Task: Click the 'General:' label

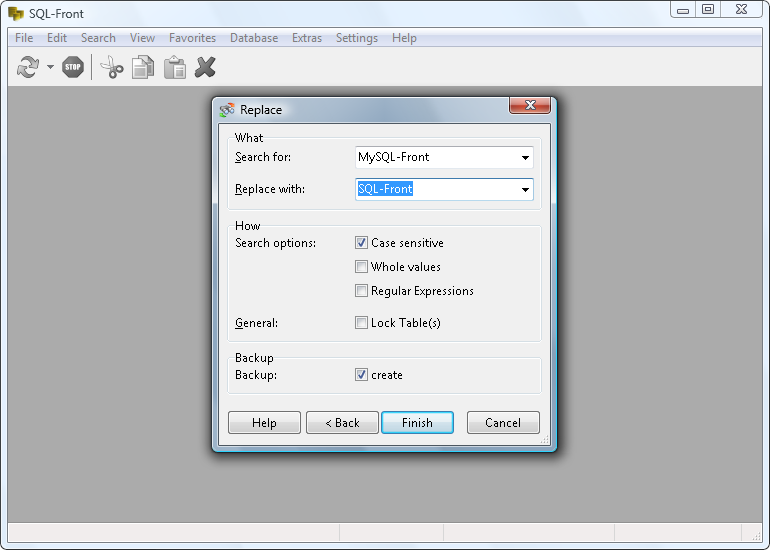Action: (x=256, y=323)
